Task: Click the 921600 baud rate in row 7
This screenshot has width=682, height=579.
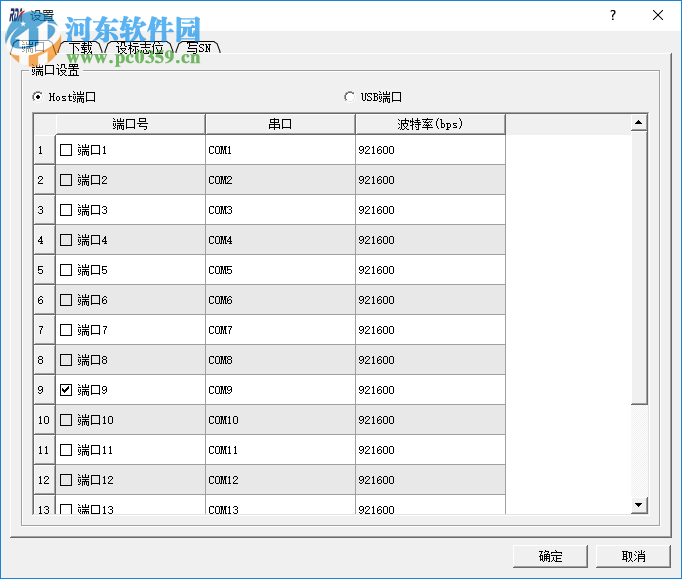Action: click(430, 330)
